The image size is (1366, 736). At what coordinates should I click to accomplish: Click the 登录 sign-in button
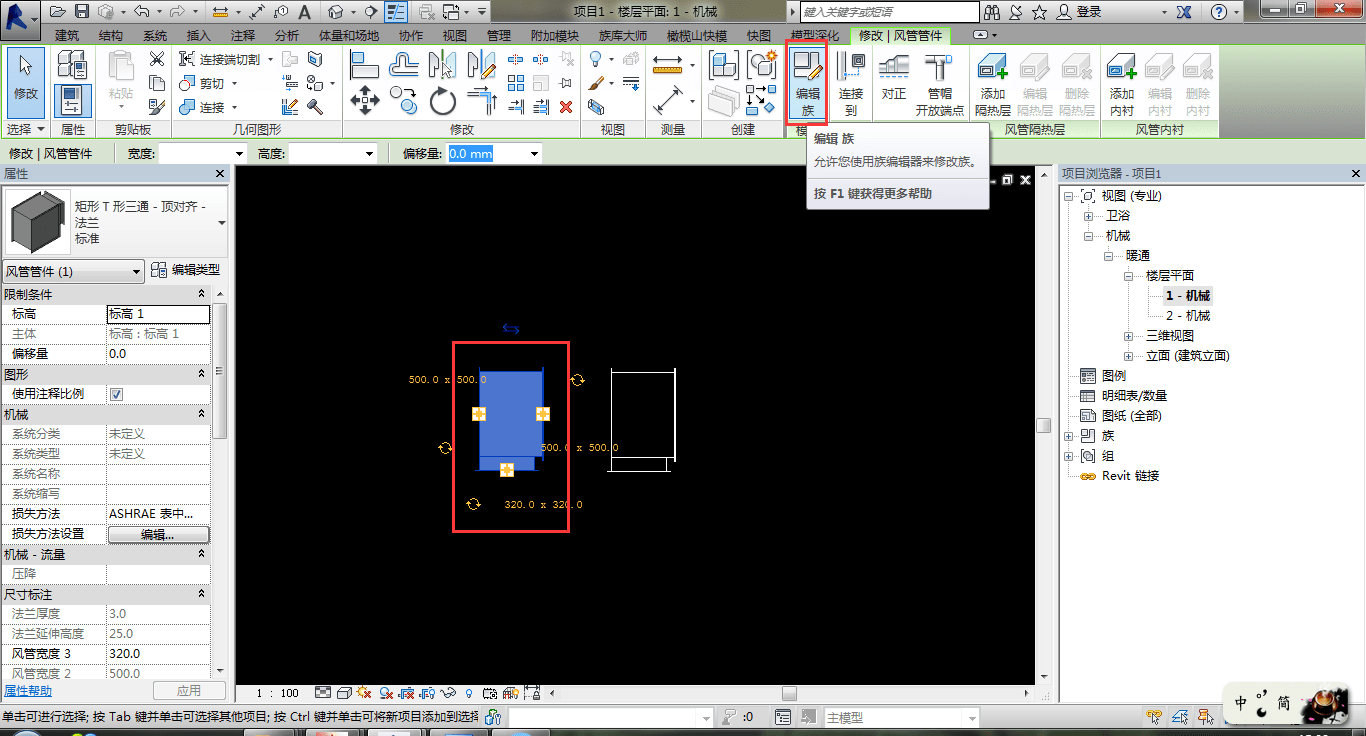1080,12
